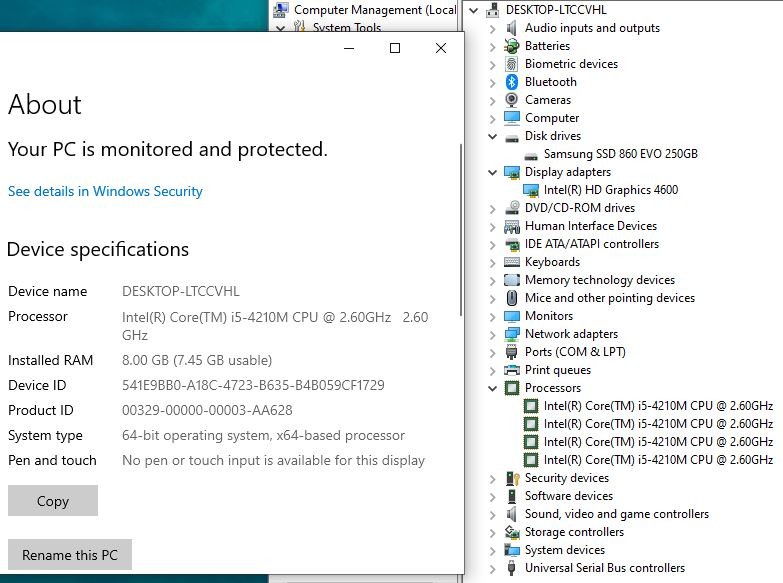Select Computer Management (Local) root node

point(375,10)
